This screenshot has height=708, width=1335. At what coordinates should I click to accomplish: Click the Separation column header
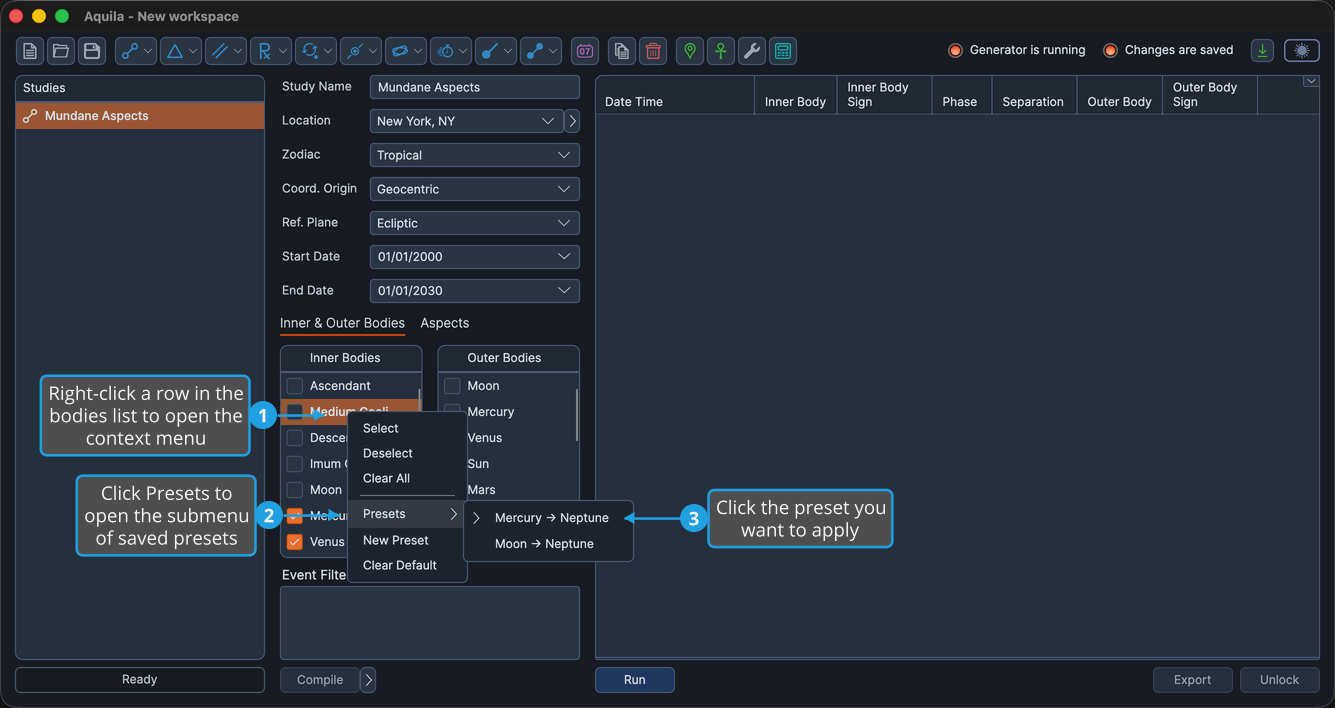point(1033,95)
